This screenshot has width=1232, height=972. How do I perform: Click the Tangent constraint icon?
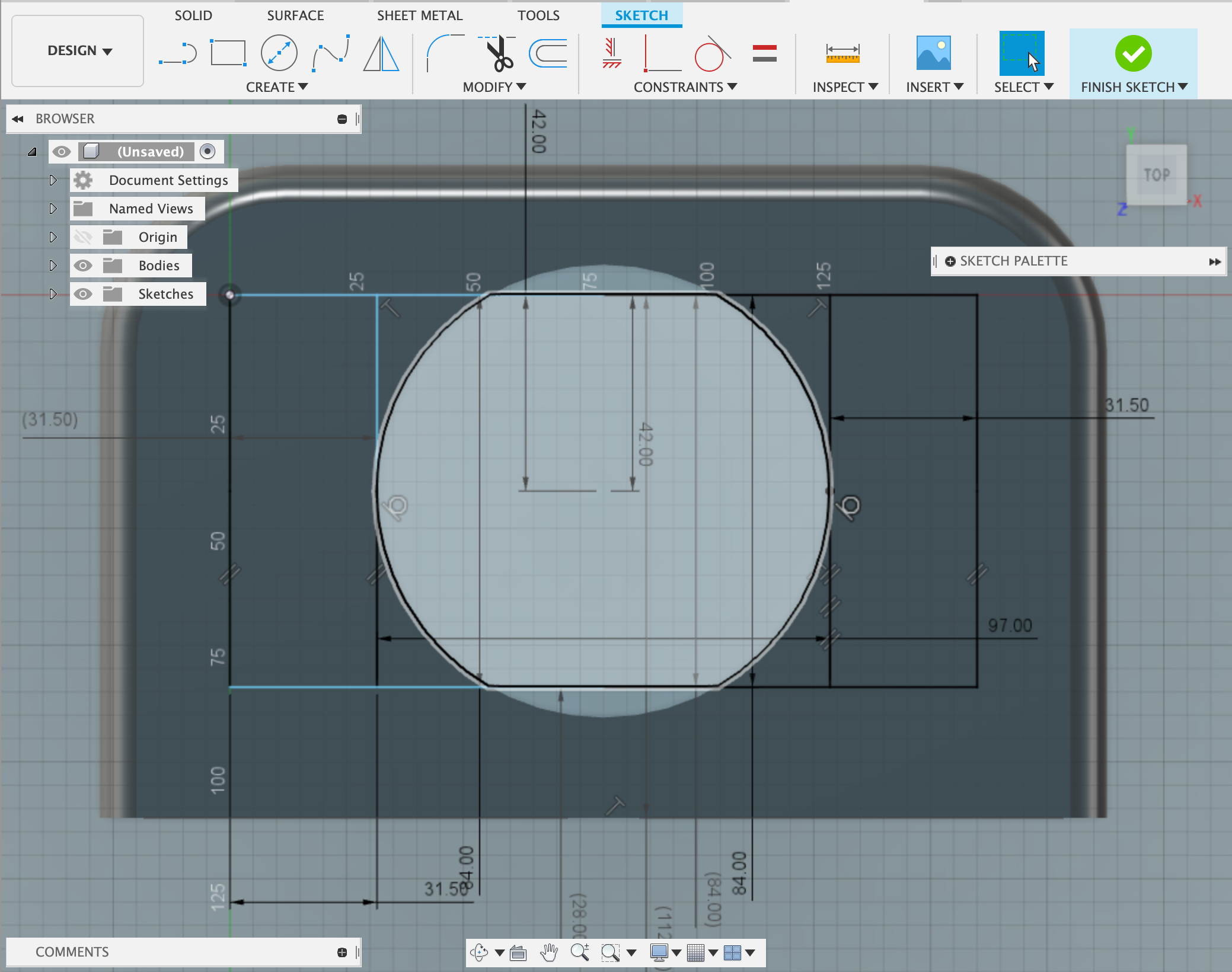(x=711, y=54)
